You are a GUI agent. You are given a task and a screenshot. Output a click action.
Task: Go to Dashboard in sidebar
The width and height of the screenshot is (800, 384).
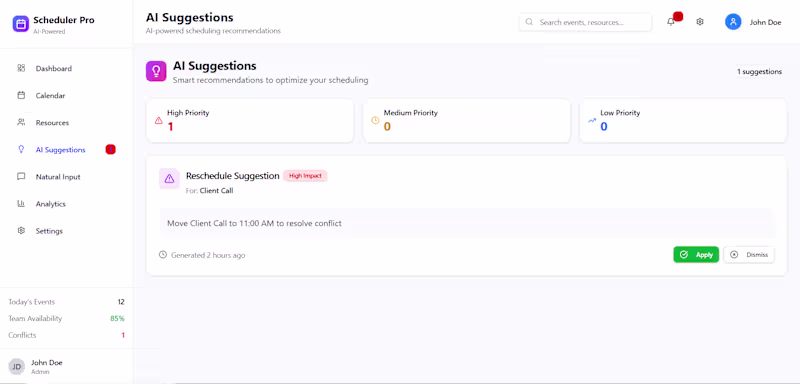(67, 68)
